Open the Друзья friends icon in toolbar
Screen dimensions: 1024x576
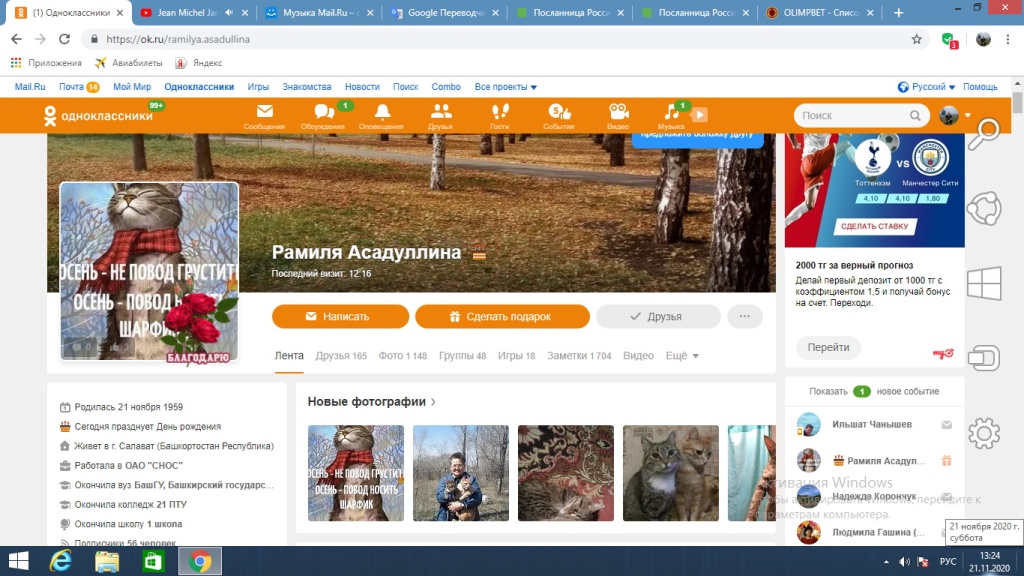[441, 116]
